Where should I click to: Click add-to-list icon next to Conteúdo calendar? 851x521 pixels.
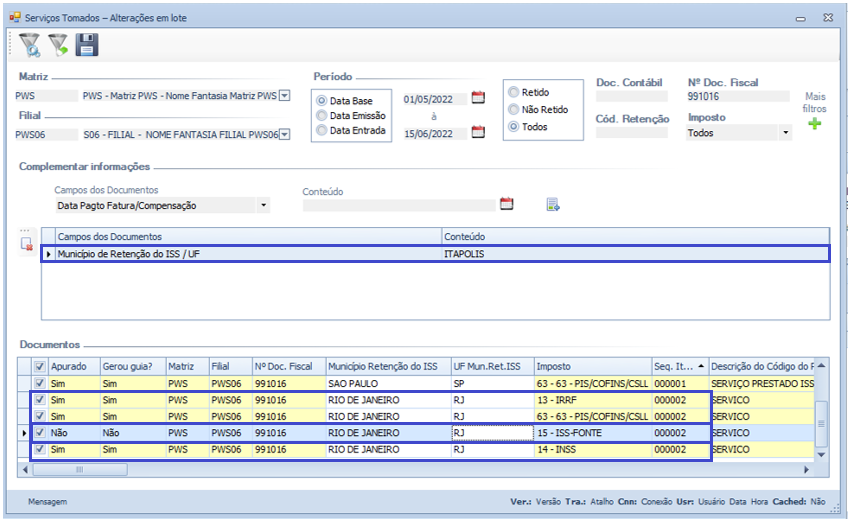(x=552, y=204)
